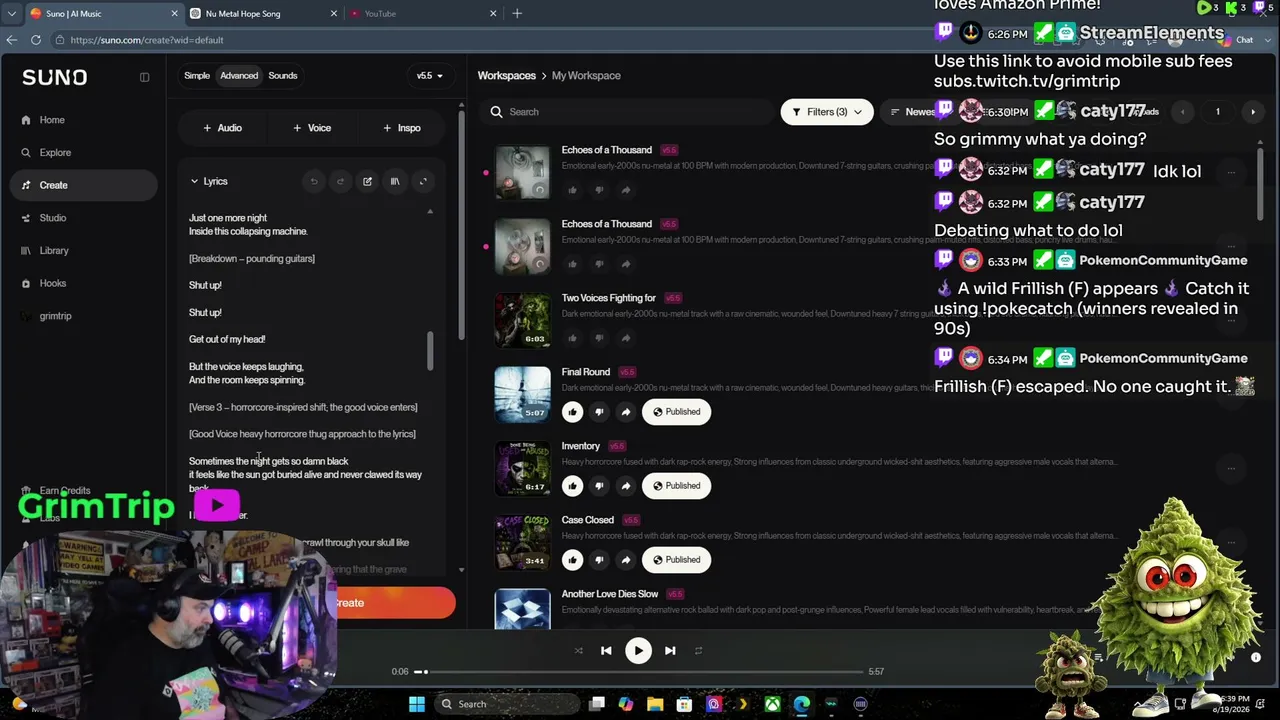Switch to the Nu Metal Hope Song tab
Viewport: 1280px width, 720px height.
263,14
